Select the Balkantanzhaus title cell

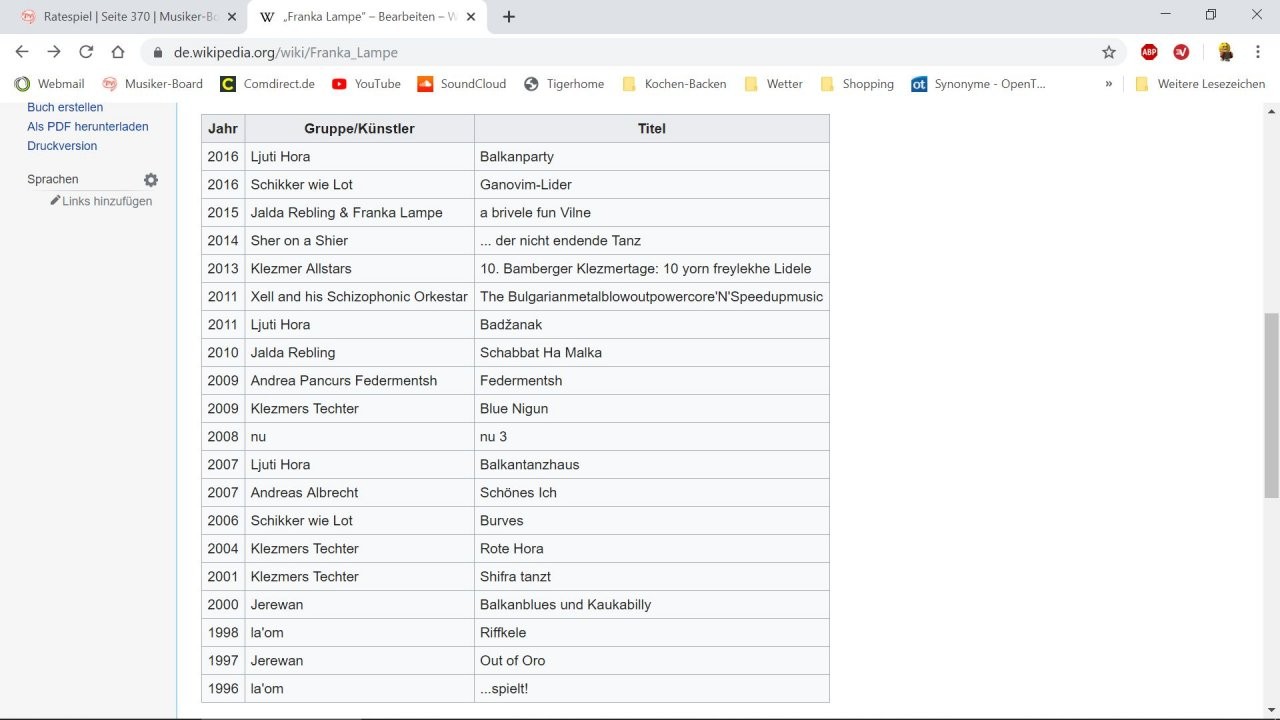tap(651, 464)
